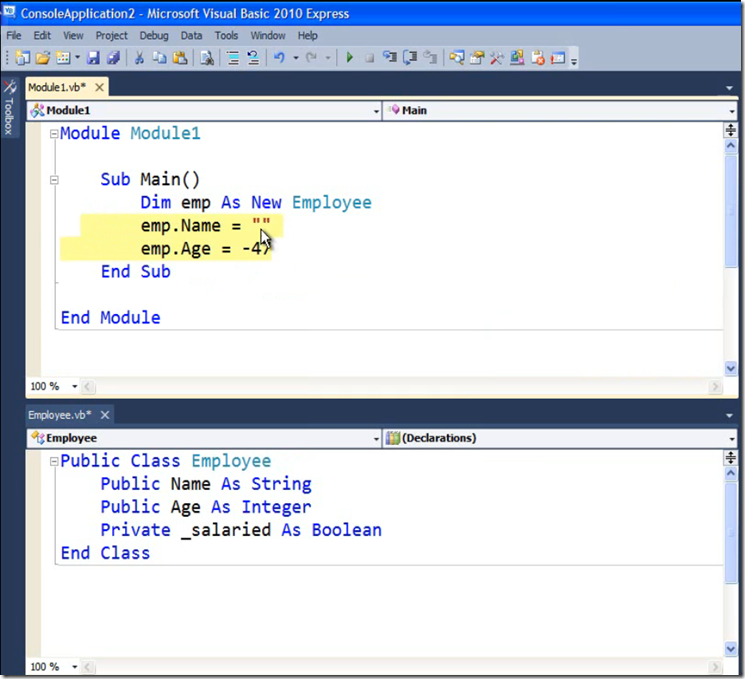Open the Redo history dropdown arrow

[328, 58]
